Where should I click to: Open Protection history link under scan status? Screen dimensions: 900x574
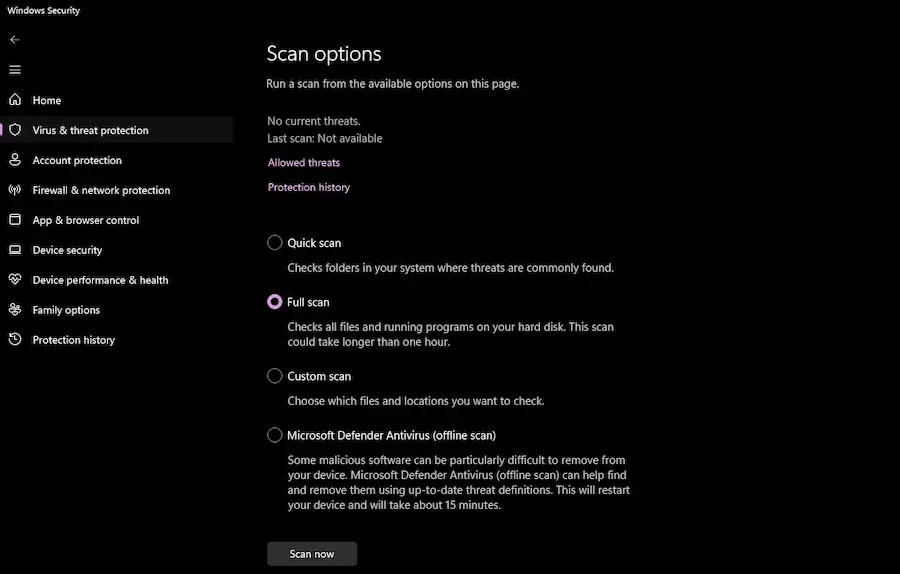[309, 188]
